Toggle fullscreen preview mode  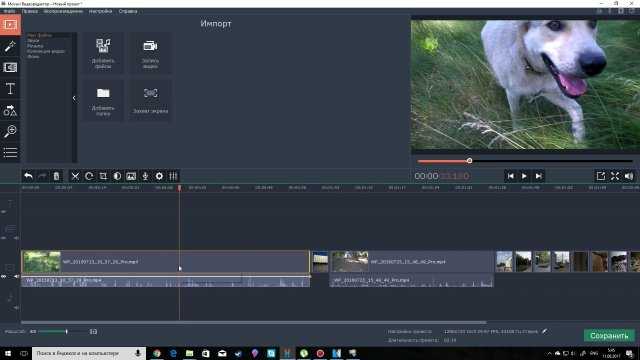615,176
